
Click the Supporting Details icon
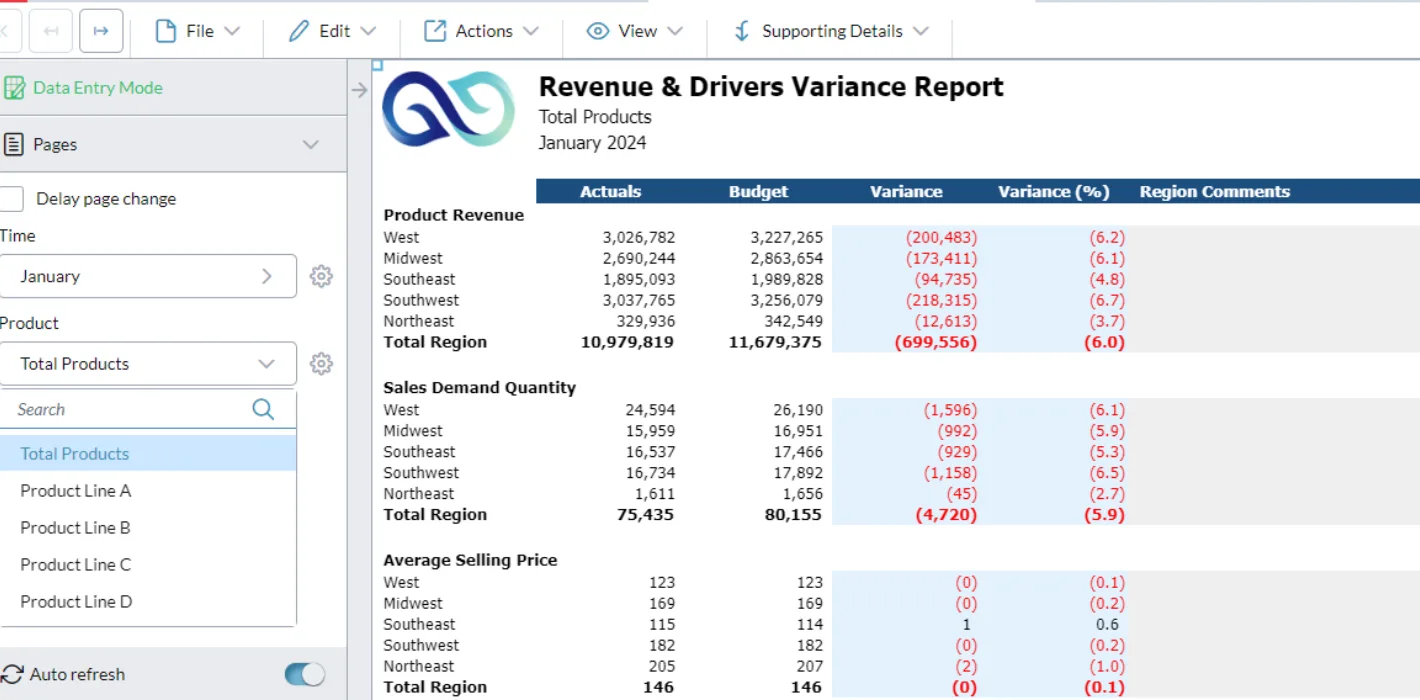[741, 31]
